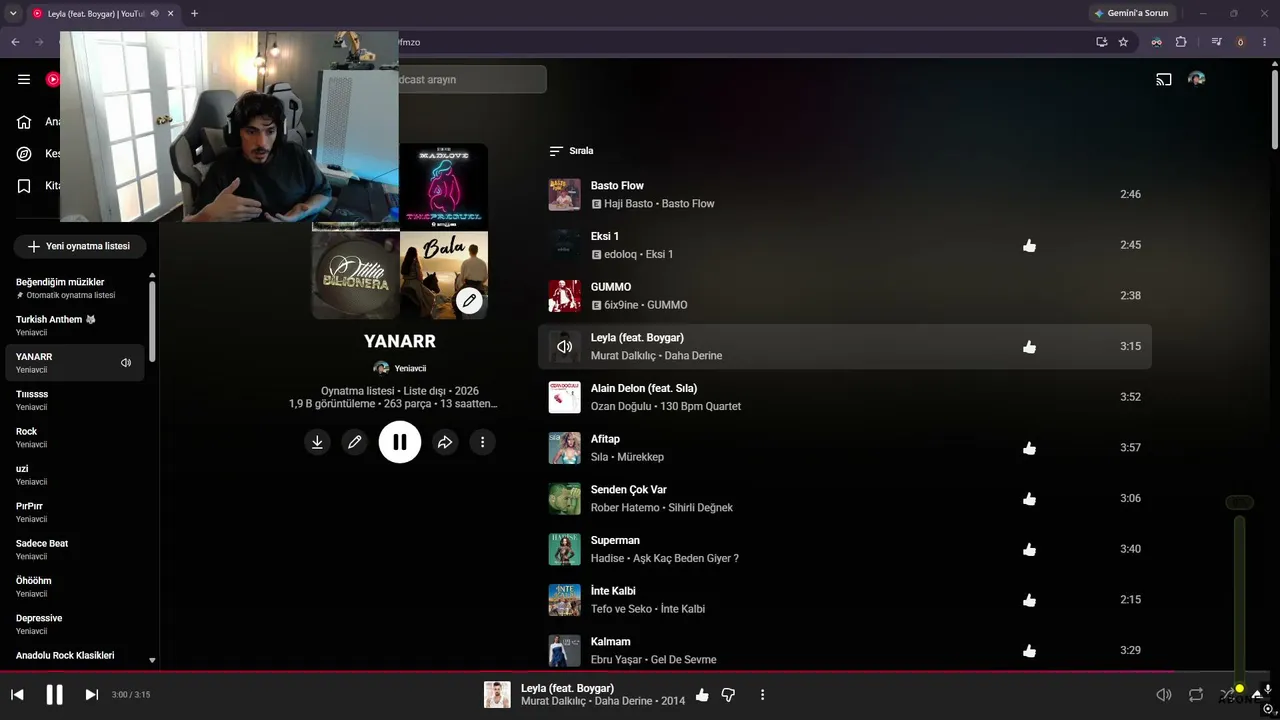Change the playlist cover via the cover's pencil
Viewport: 1280px width, 720px height.
[x=469, y=300]
